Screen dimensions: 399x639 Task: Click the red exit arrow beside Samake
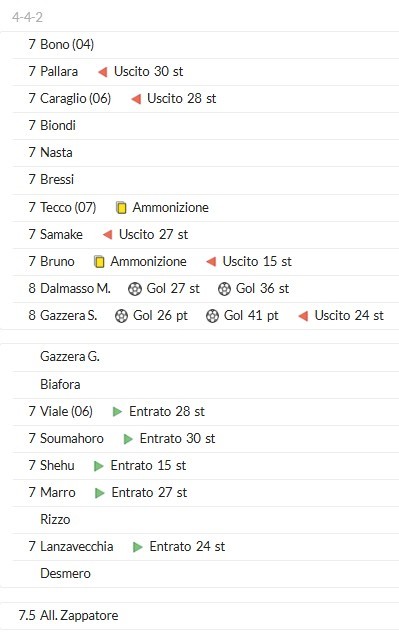tap(108, 235)
